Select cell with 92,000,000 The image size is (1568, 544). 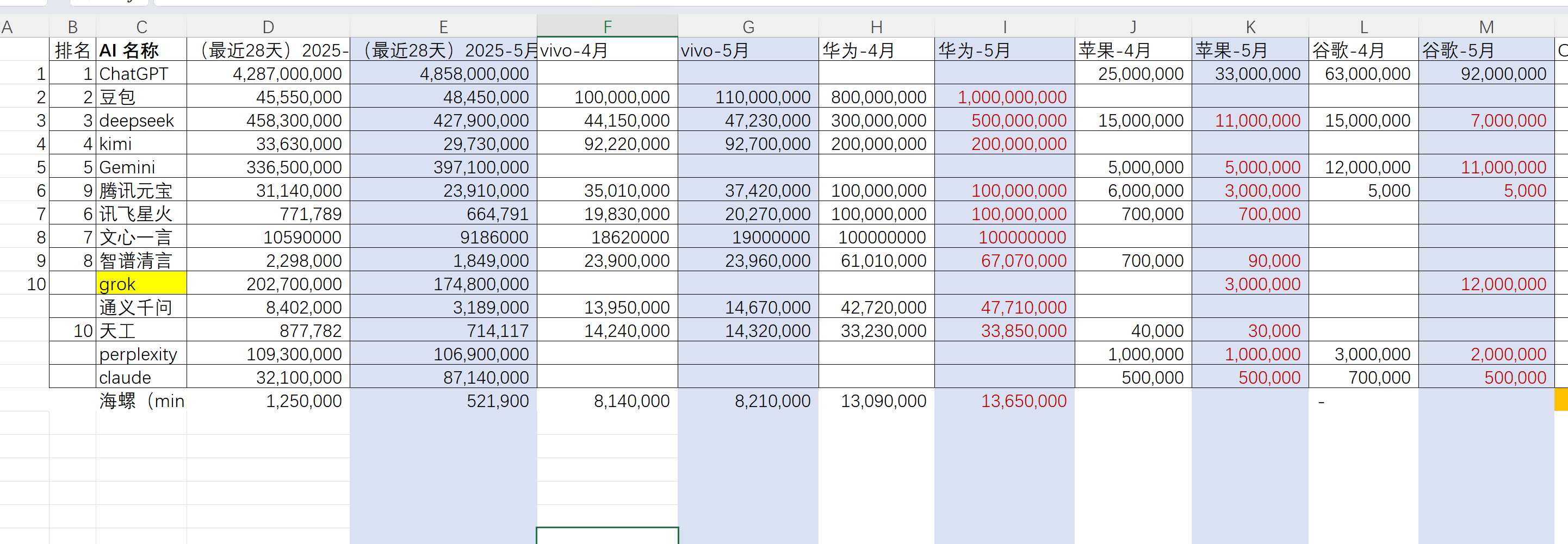(1486, 73)
